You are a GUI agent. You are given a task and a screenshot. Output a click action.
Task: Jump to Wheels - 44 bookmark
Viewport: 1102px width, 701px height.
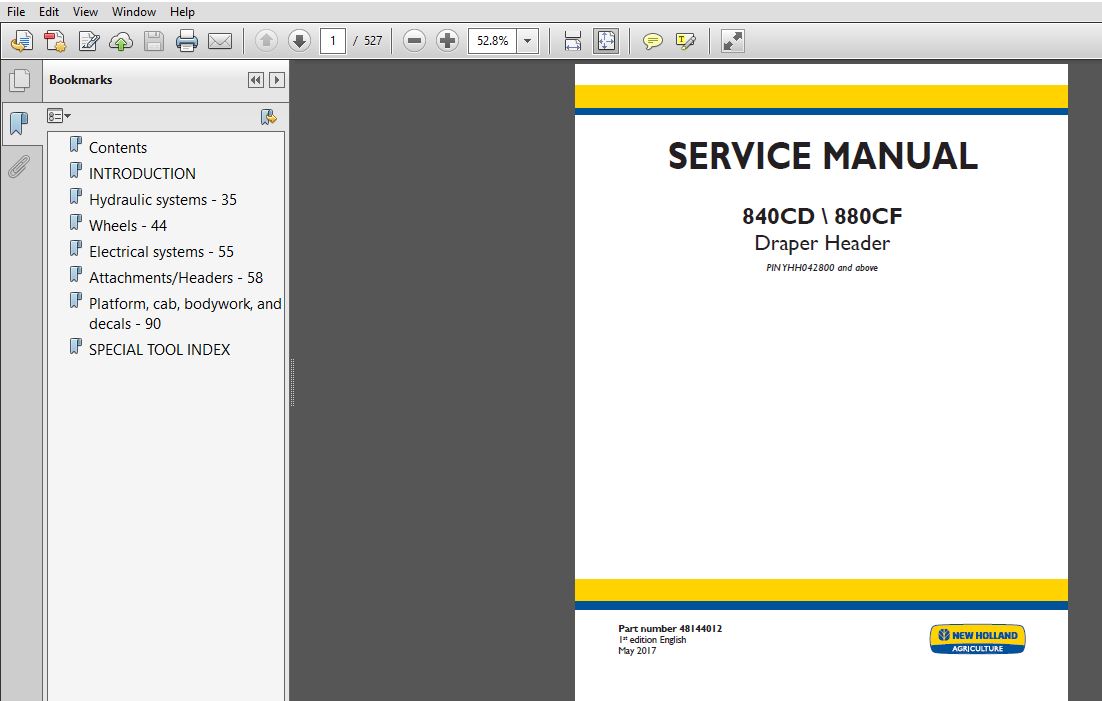point(127,226)
